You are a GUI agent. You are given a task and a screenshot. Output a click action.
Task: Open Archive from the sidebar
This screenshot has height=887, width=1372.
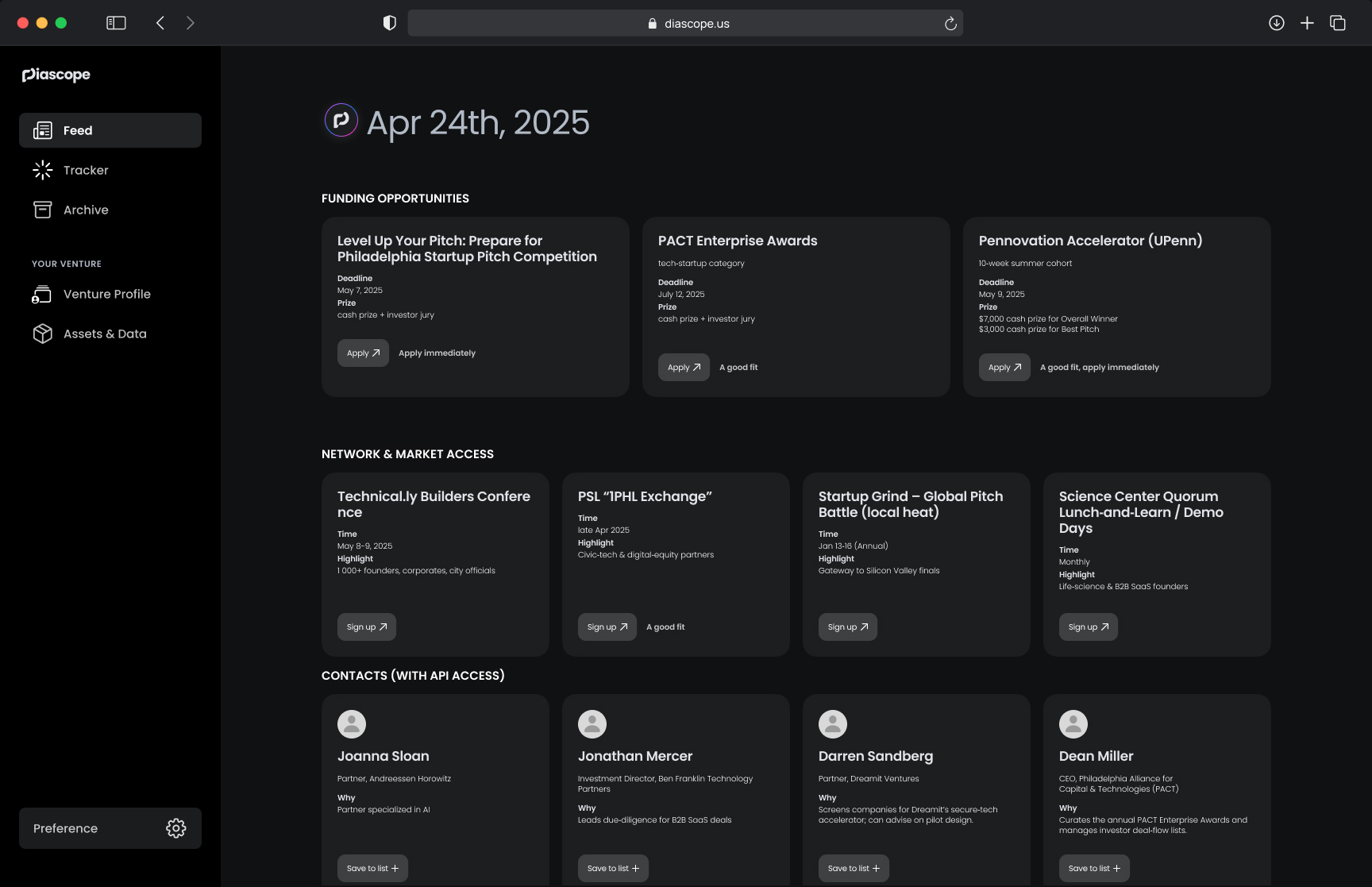(110, 210)
